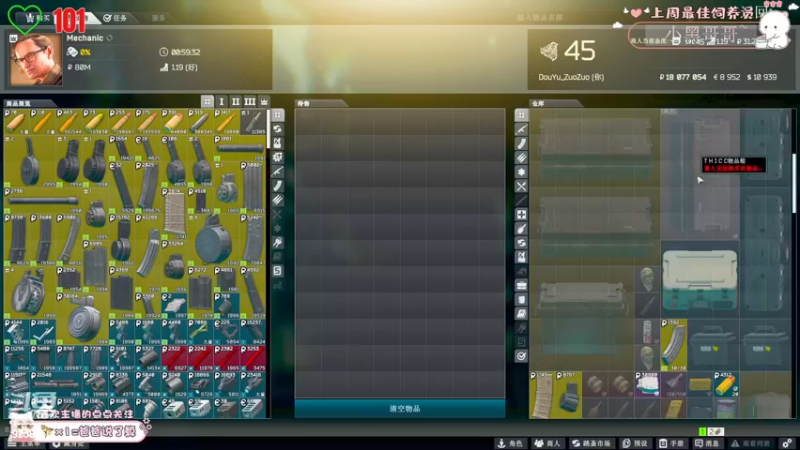This screenshot has height=450, width=800.
Task: Filter stash by medical cross icon
Action: pyautogui.click(x=521, y=214)
